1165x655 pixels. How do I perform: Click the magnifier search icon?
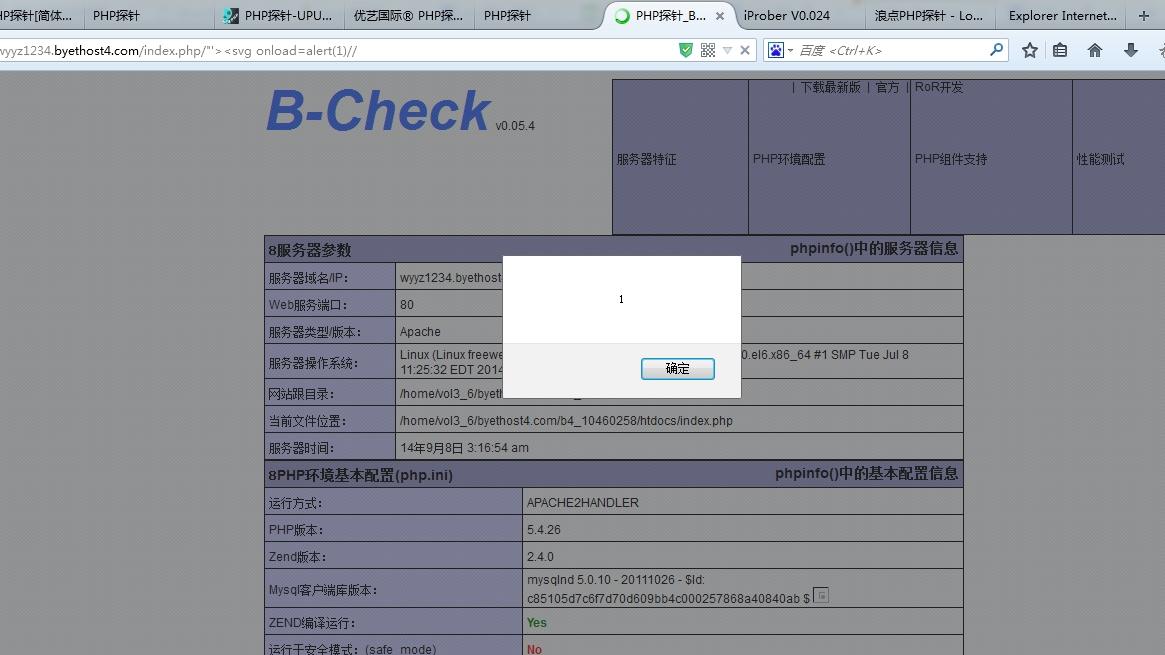click(997, 48)
